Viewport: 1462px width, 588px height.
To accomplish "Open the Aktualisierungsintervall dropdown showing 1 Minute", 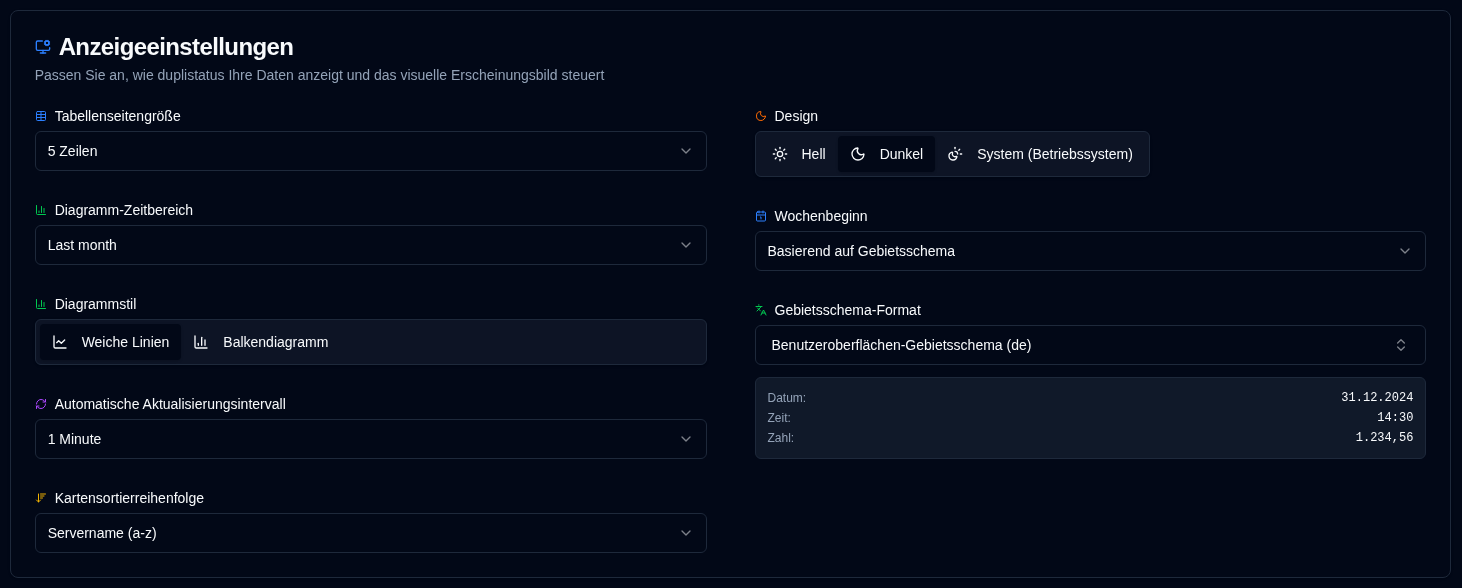I will (x=371, y=439).
